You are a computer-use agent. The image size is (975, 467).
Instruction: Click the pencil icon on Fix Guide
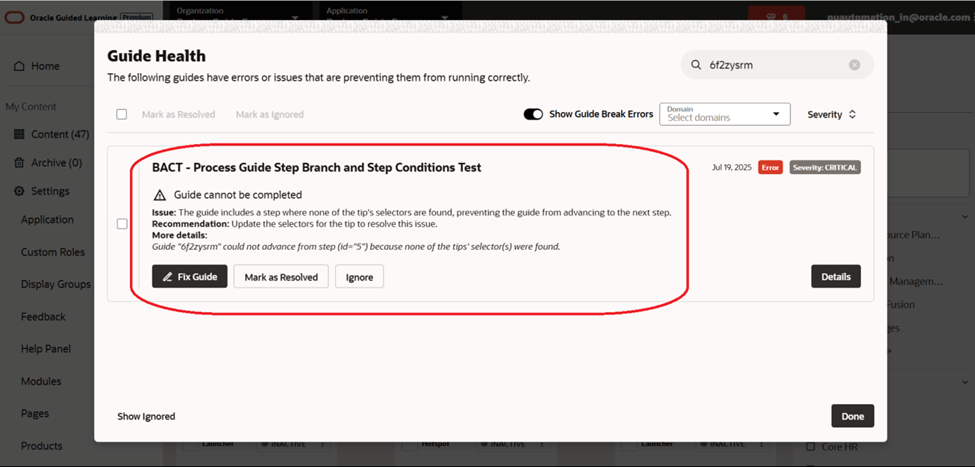[167, 277]
